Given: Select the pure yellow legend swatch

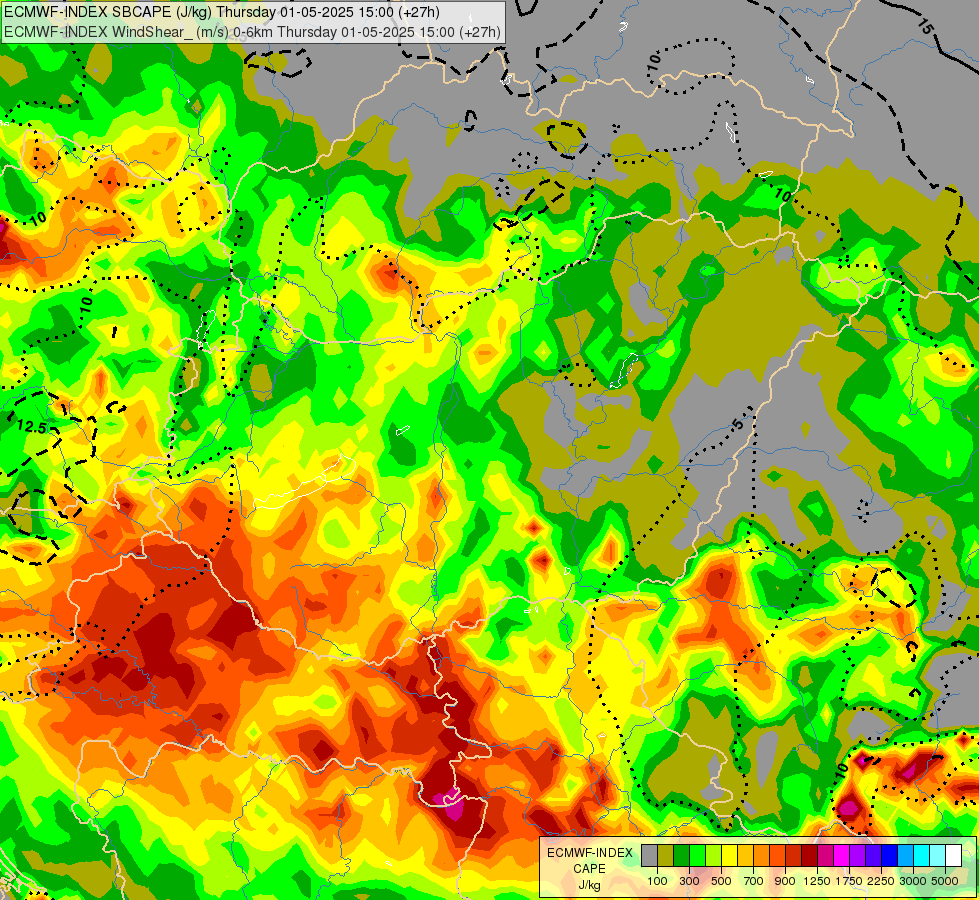Looking at the screenshot, I should tap(729, 855).
